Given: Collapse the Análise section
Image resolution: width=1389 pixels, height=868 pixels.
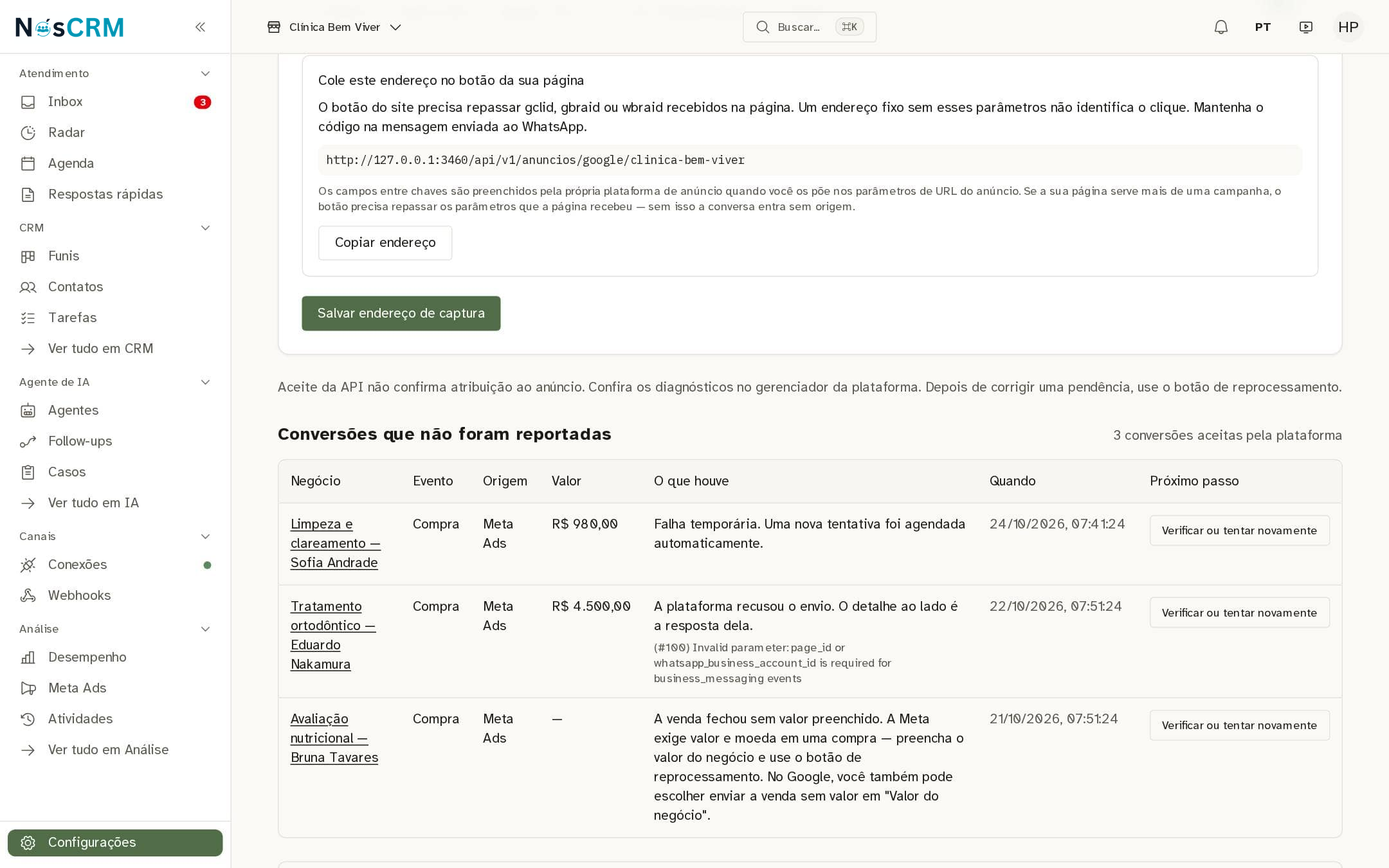Looking at the screenshot, I should (x=205, y=629).
